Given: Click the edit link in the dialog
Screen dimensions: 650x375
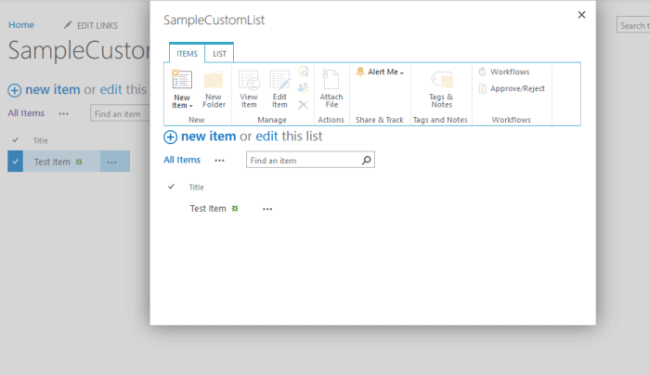Looking at the screenshot, I should [x=267, y=136].
